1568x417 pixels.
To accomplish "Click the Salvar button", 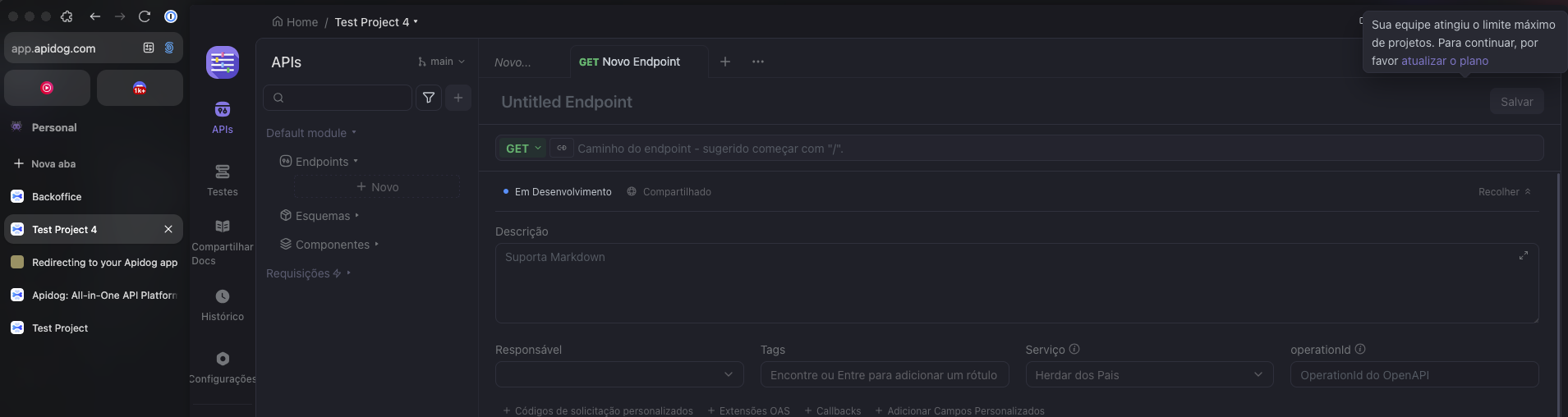I will (1516, 102).
